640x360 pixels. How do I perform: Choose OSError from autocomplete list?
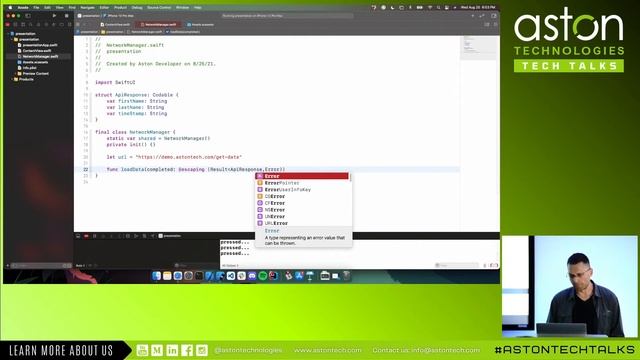[x=302, y=196]
